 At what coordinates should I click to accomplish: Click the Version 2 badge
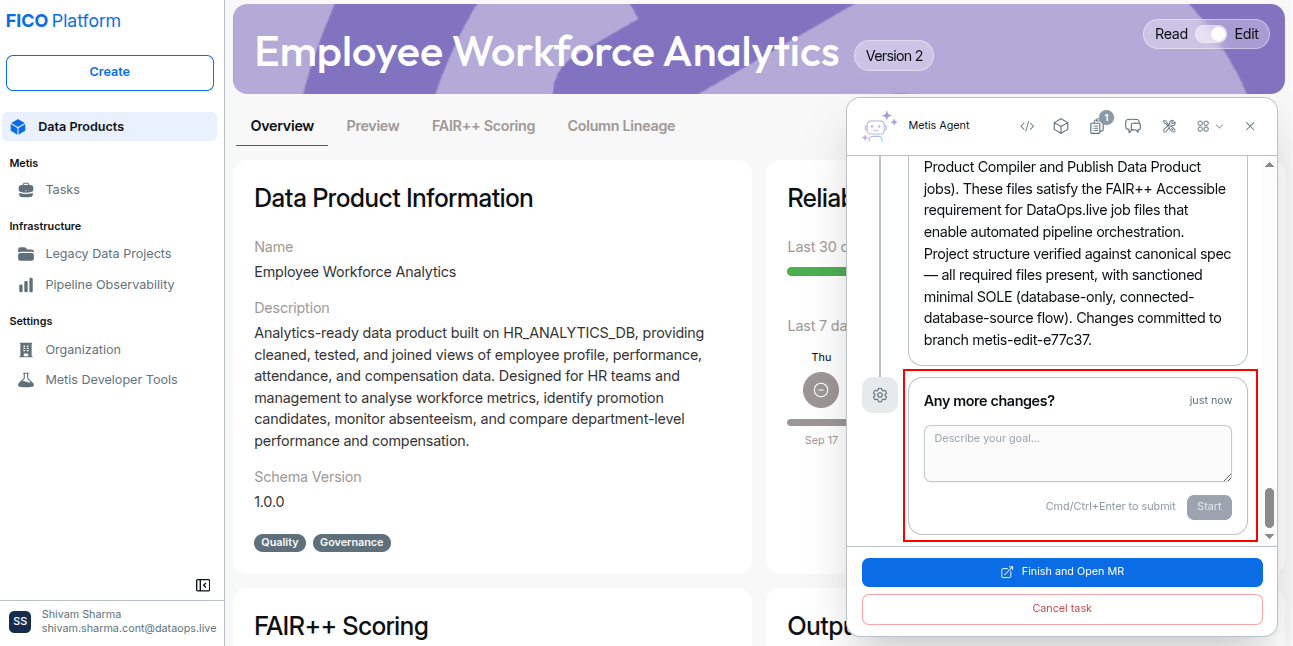[x=894, y=56]
